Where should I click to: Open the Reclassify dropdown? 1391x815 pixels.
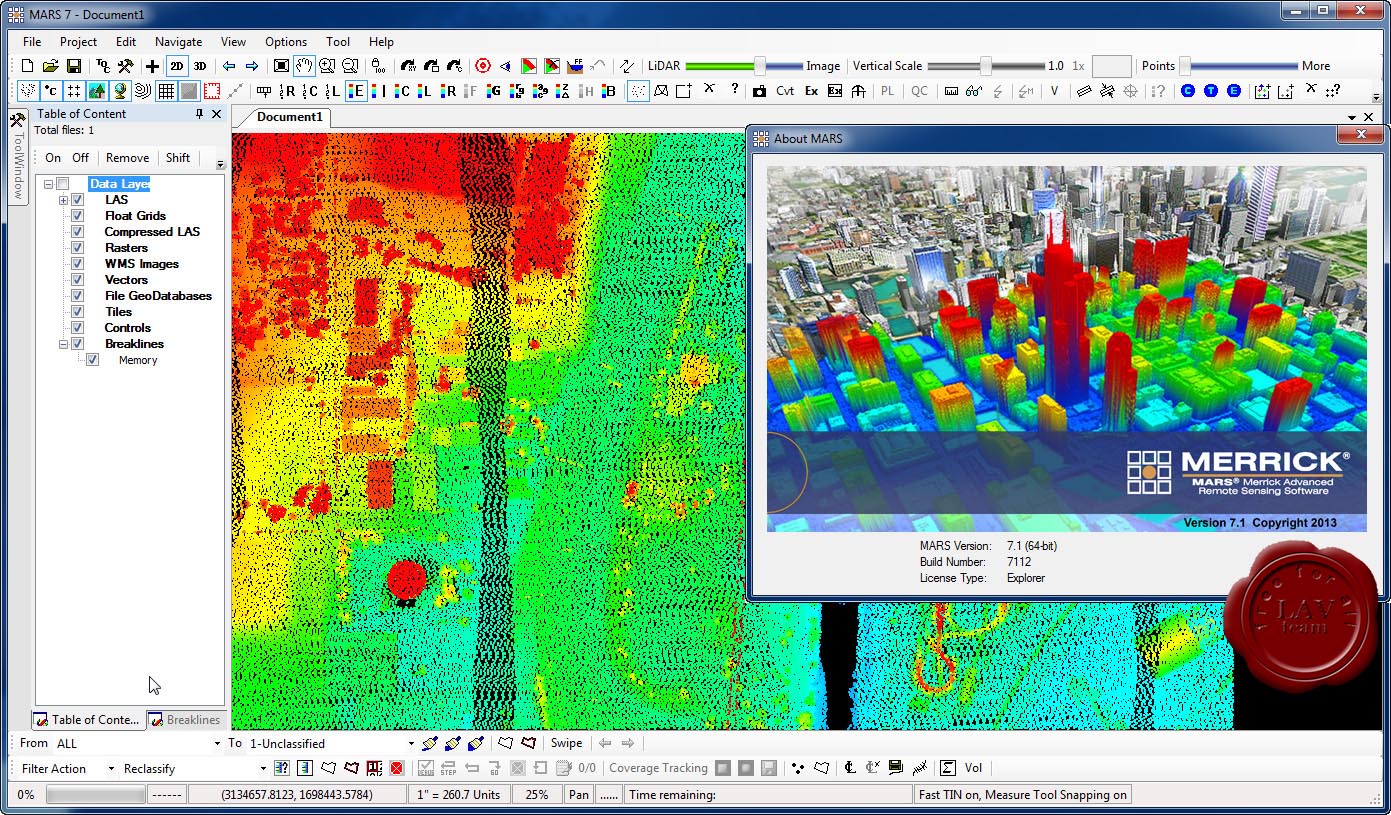tap(263, 769)
